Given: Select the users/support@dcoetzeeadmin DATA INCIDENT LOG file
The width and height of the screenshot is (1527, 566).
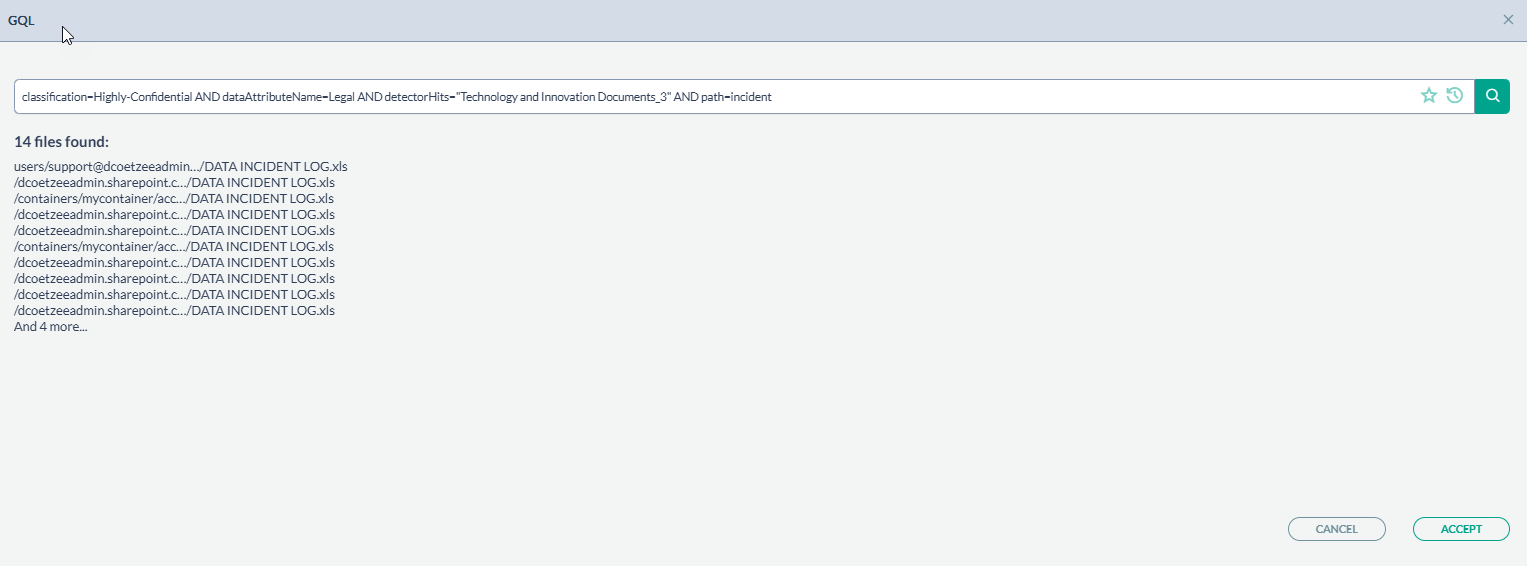Looking at the screenshot, I should [180, 166].
